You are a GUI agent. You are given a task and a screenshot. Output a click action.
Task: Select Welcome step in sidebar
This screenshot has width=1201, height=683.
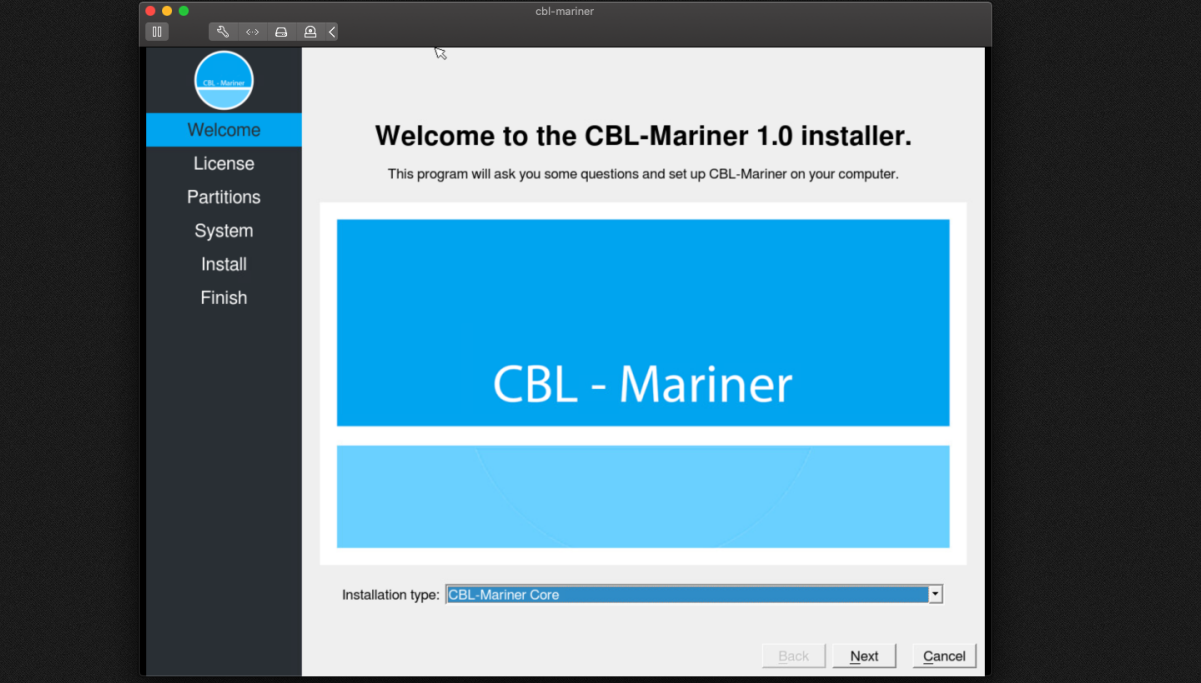coord(224,130)
